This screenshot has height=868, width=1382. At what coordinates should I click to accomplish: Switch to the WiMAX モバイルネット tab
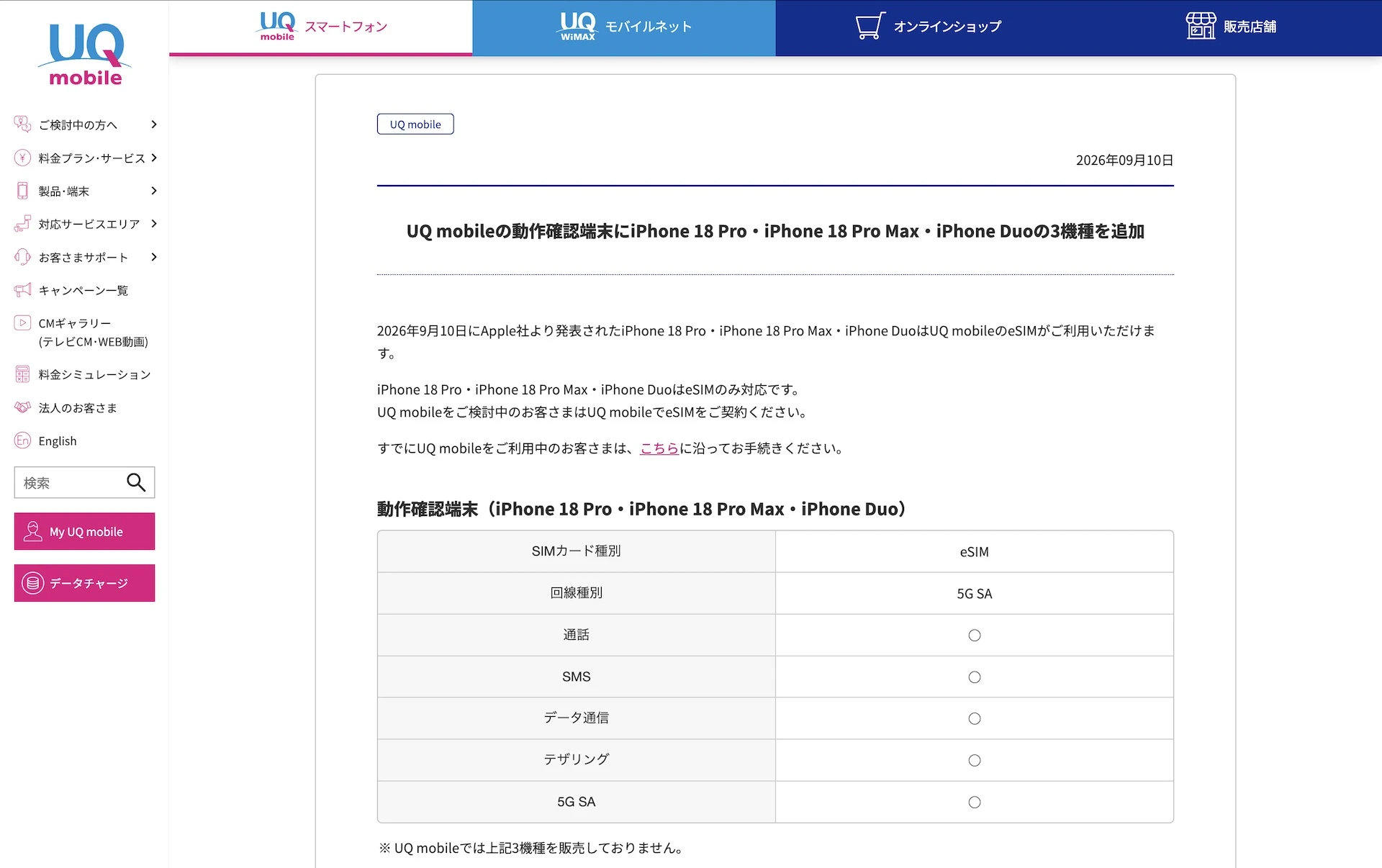[x=624, y=27]
